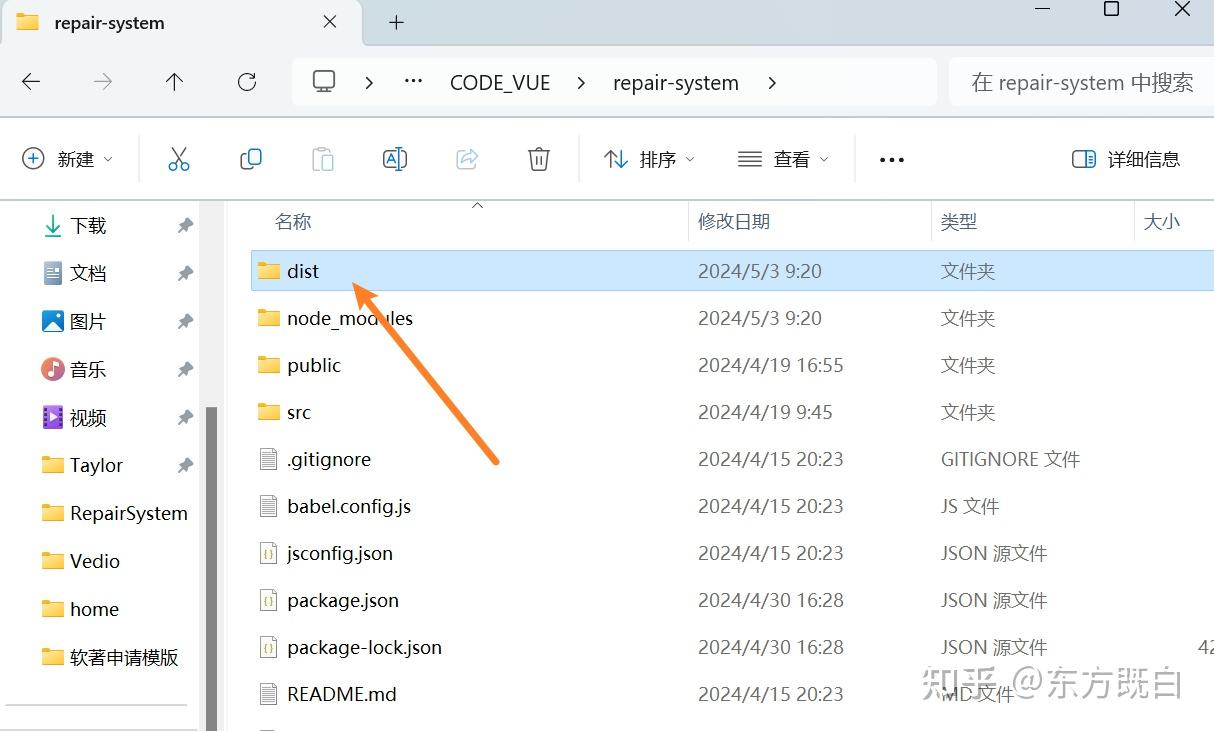Open the 修改日期 column header sorter
Image resolution: width=1214 pixels, height=731 pixels.
click(x=734, y=221)
